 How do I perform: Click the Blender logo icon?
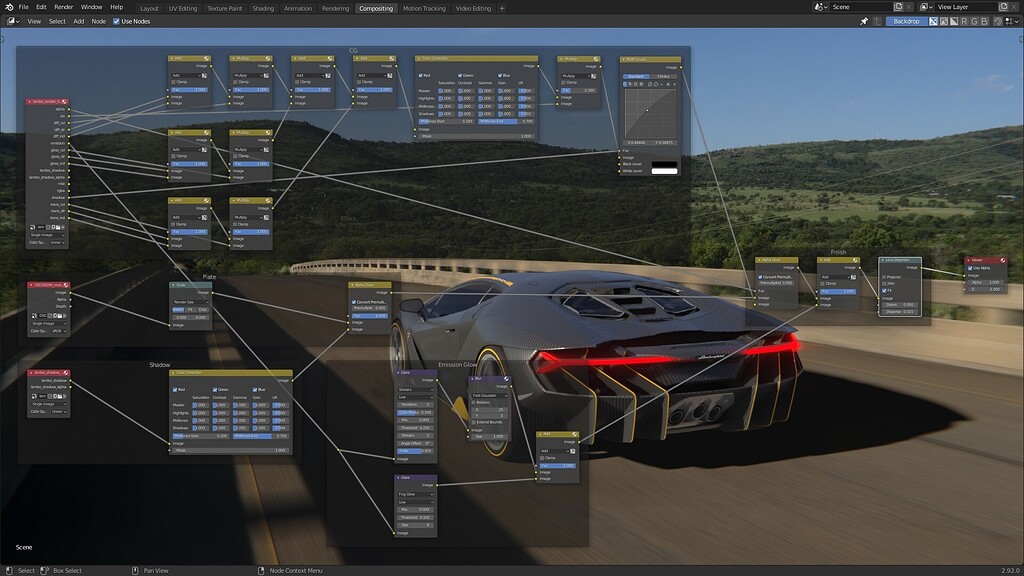[8, 7]
